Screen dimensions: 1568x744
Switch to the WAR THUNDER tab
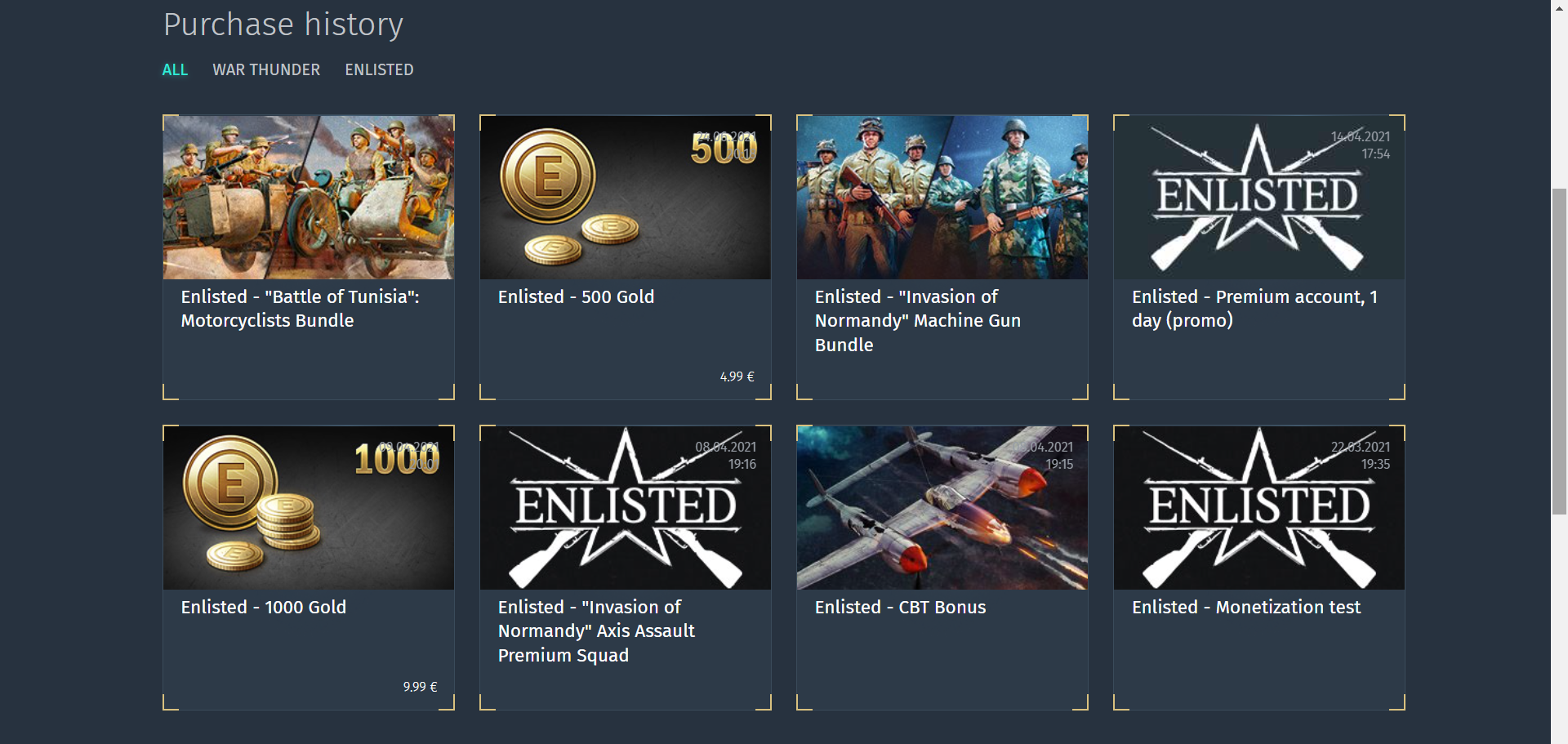point(266,69)
